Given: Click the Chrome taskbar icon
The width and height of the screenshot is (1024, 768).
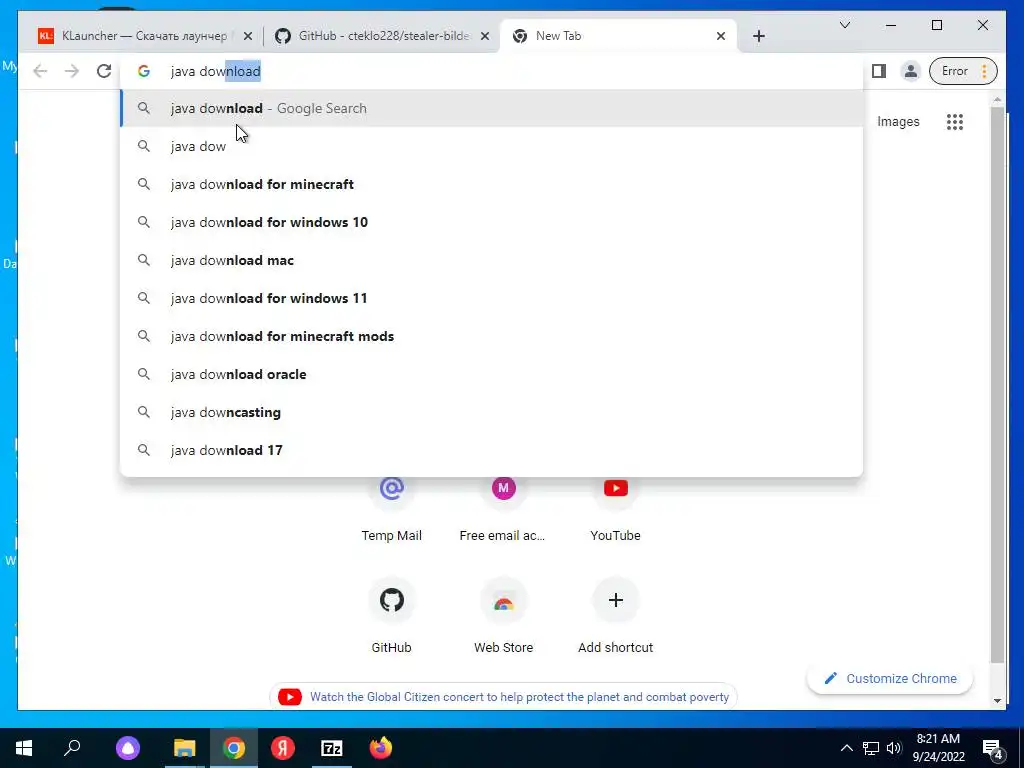Looking at the screenshot, I should [x=234, y=748].
